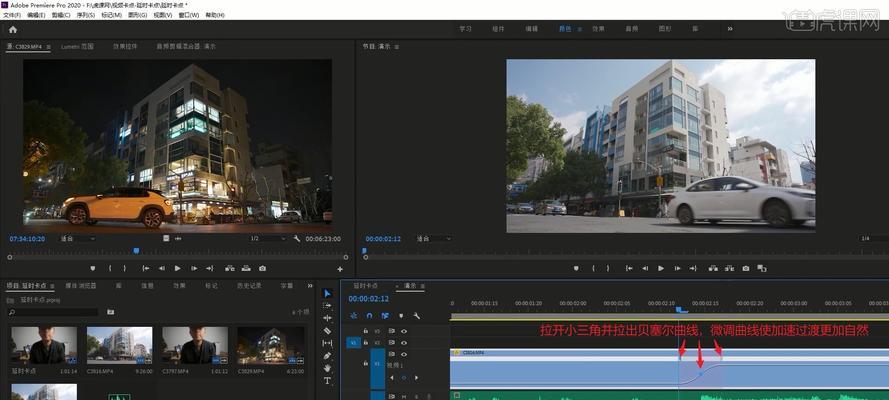Play the clip in Source monitor
The height and width of the screenshot is (400, 889).
(x=177, y=269)
